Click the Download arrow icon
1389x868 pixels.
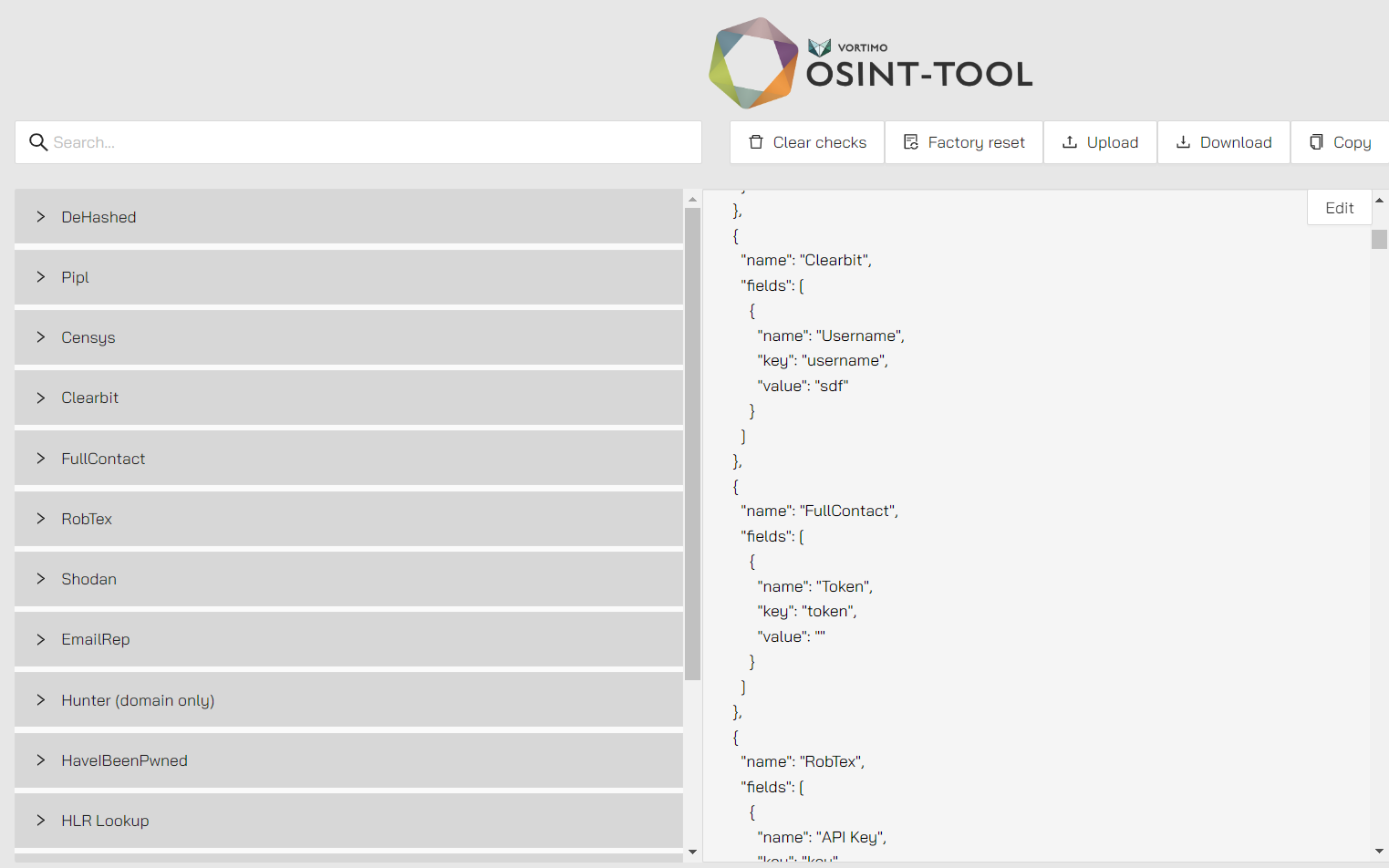click(x=1183, y=142)
